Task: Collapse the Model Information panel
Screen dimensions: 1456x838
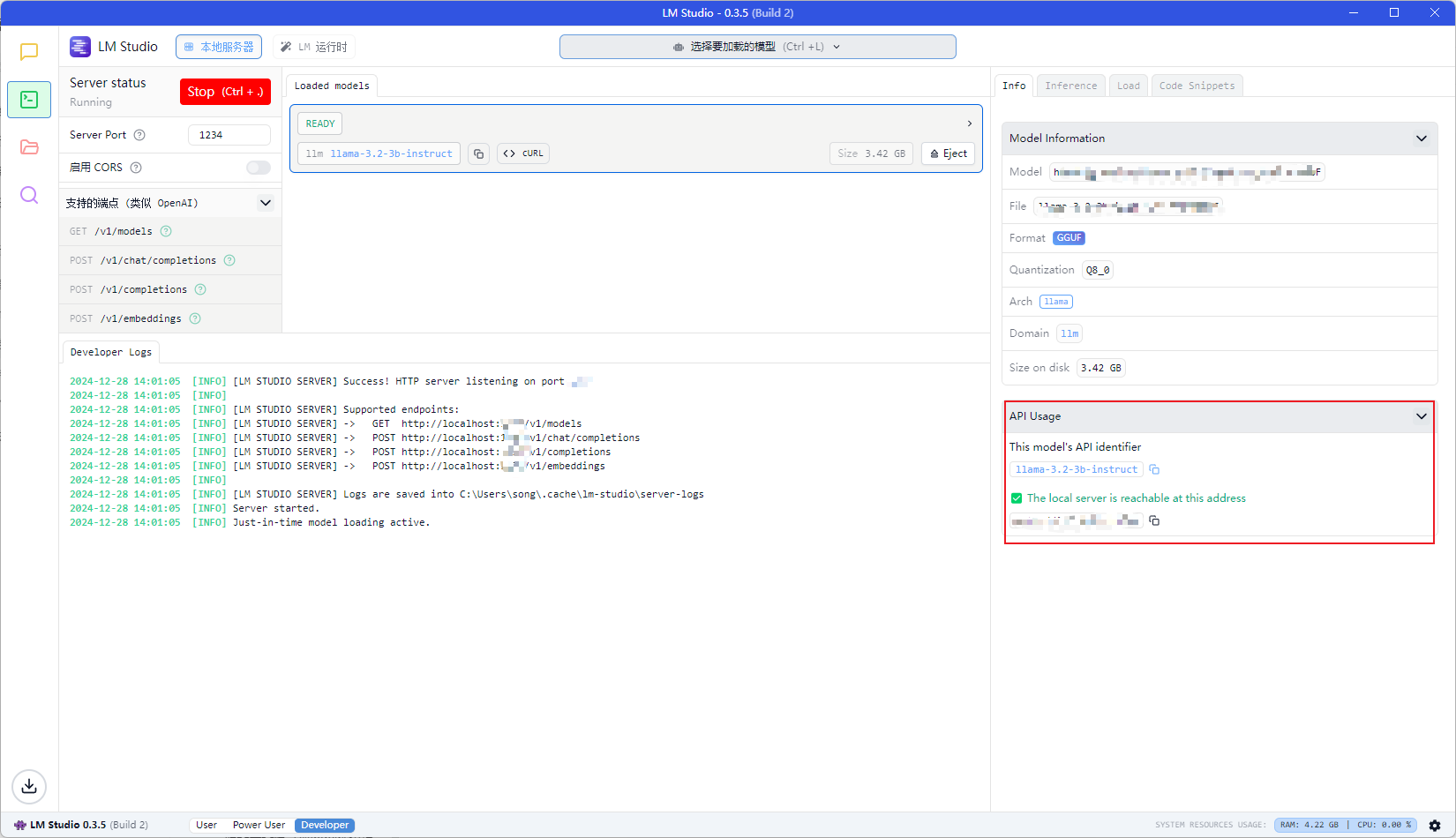Action: [1421, 138]
